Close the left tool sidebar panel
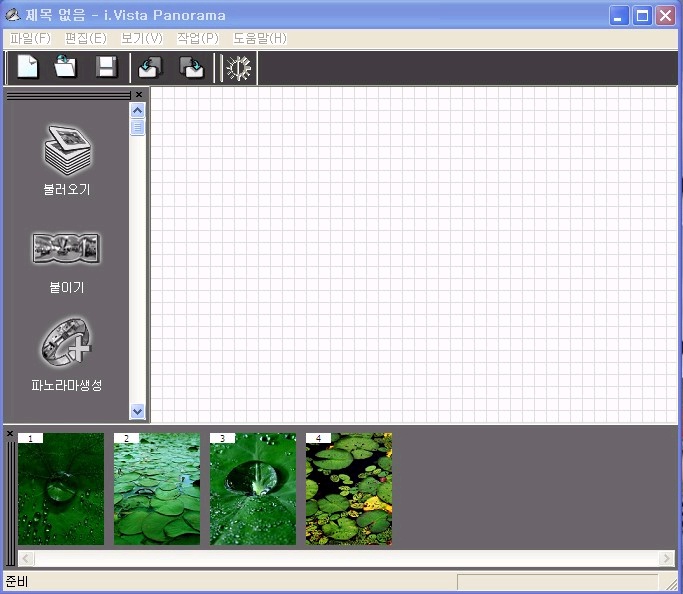Image resolution: width=683 pixels, height=594 pixels. (x=139, y=95)
